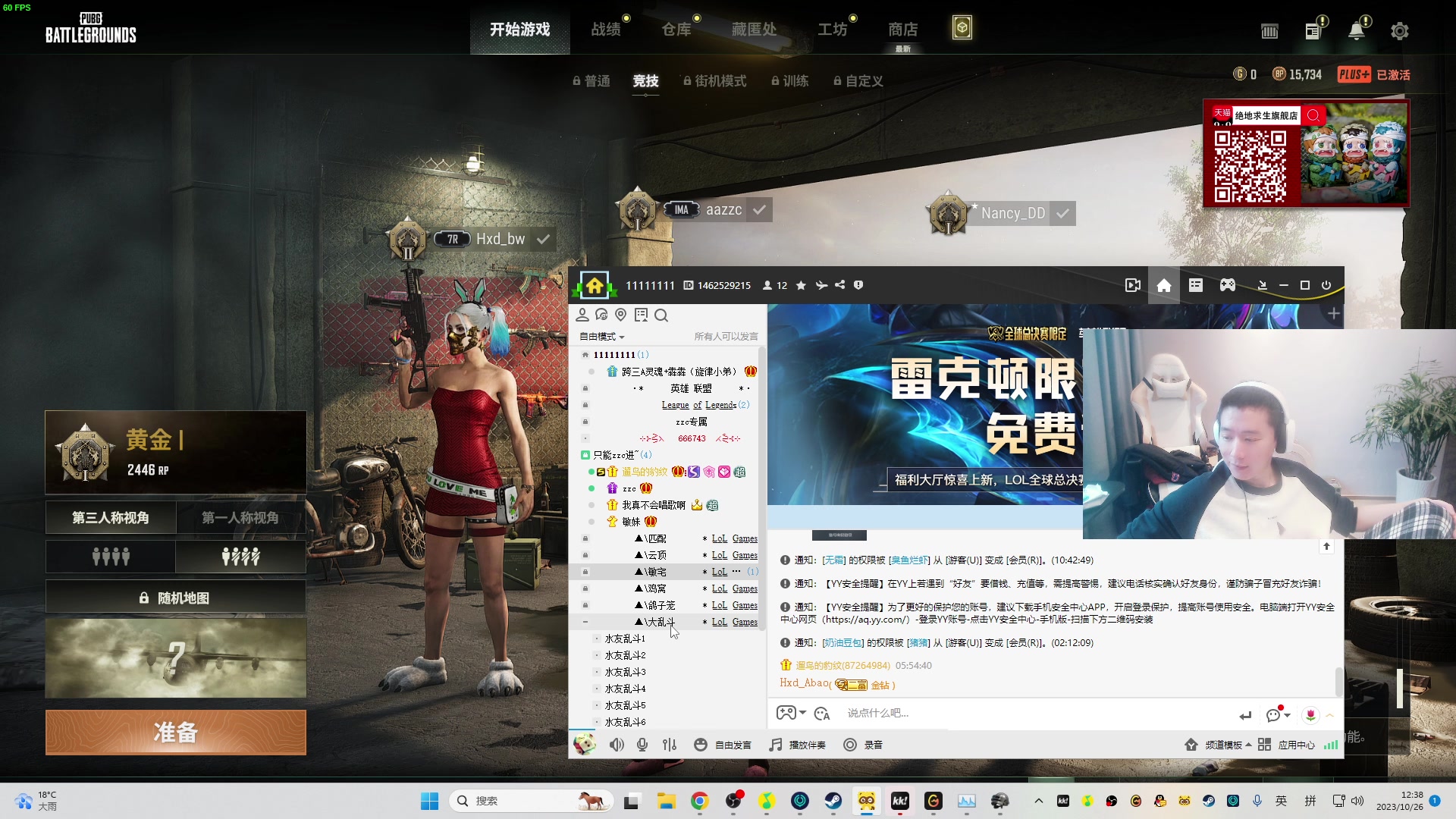Screen dimensions: 1456x819
Task: Open 随机地图 map selection
Action: (x=176, y=598)
